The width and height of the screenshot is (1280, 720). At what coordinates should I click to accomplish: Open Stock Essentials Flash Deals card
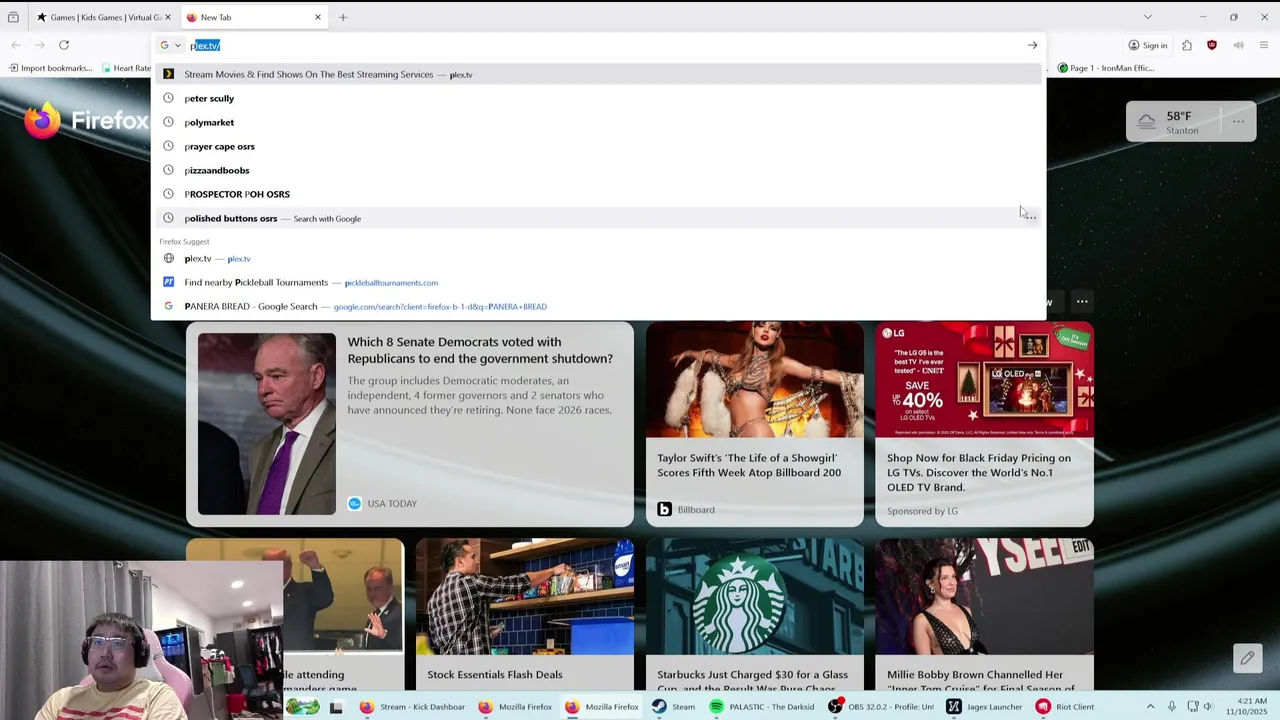tap(525, 615)
